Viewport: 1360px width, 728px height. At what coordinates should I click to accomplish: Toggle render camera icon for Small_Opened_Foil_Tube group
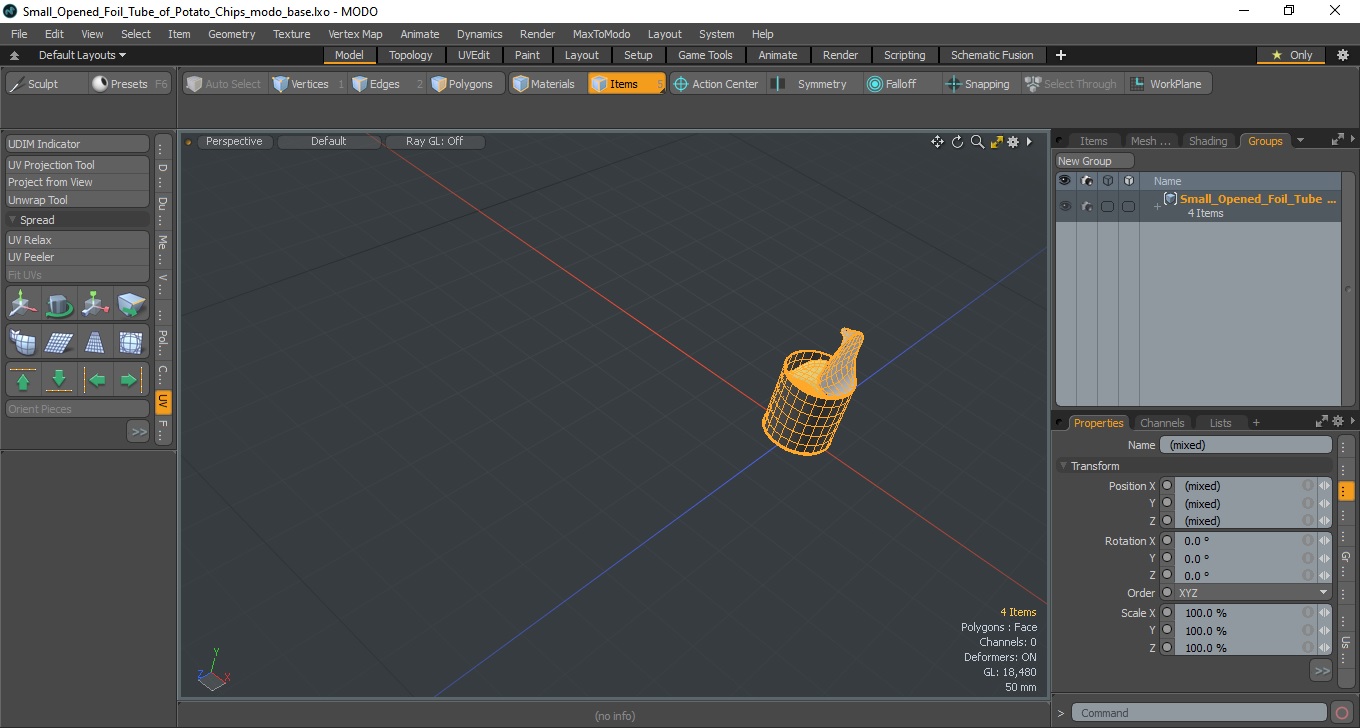coord(1086,206)
